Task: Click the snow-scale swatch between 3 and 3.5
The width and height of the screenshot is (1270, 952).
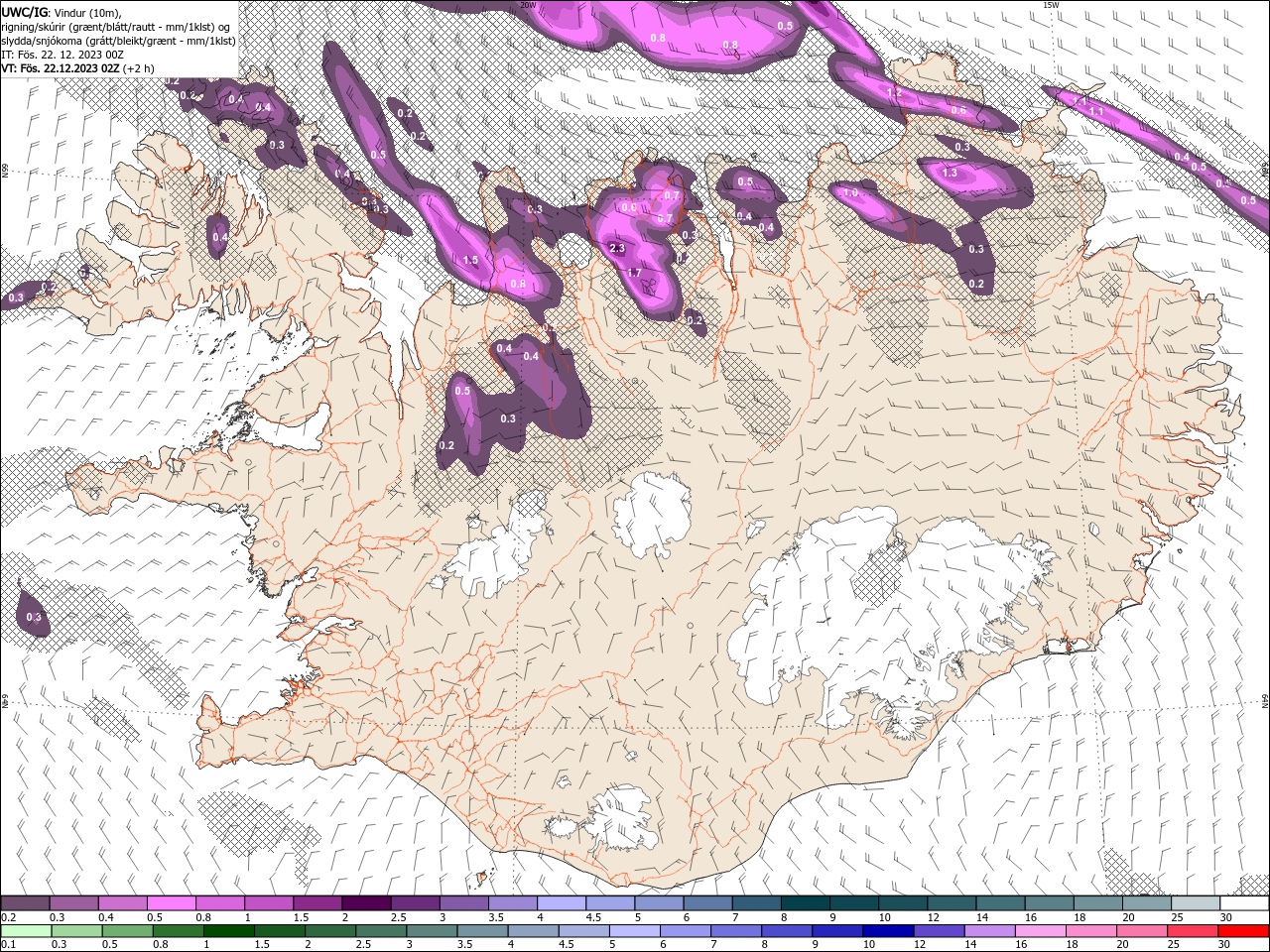Action: (463, 903)
